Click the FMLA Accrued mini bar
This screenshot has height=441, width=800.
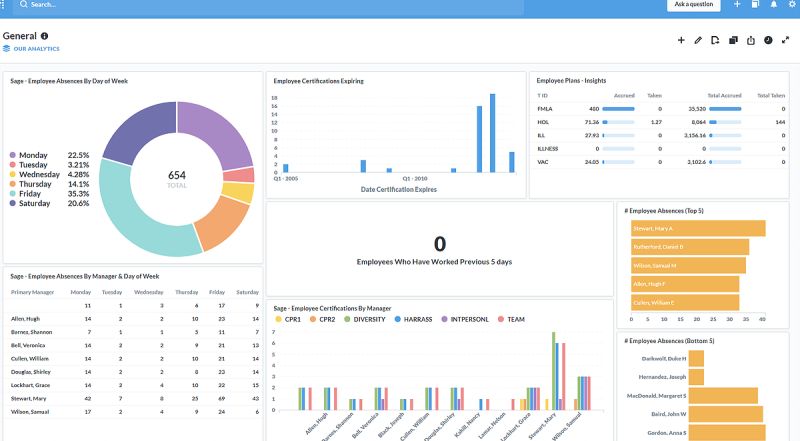(x=618, y=109)
